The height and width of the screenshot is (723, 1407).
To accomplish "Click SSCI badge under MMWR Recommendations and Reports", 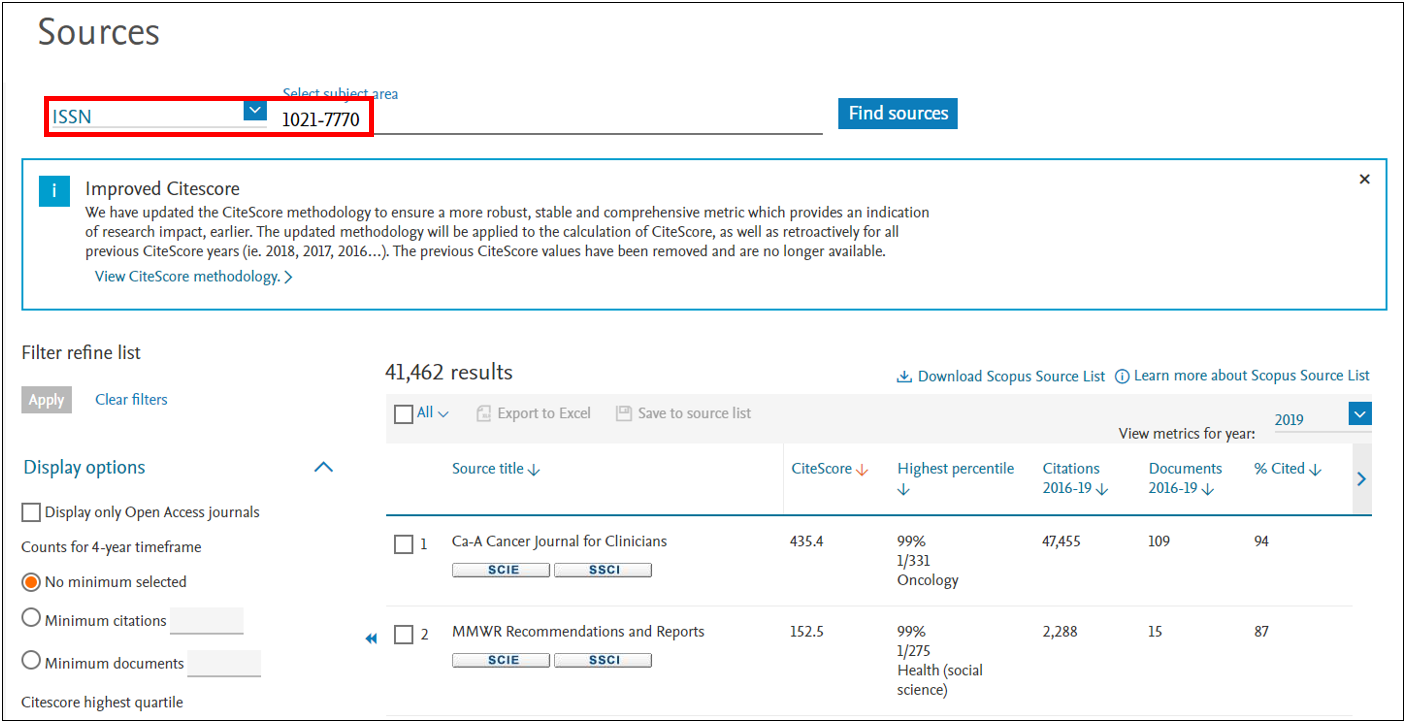I will tap(603, 660).
